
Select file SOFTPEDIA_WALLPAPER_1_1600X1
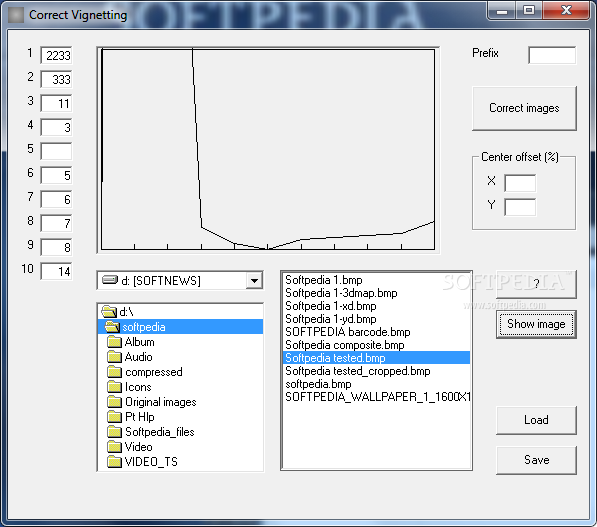377,397
